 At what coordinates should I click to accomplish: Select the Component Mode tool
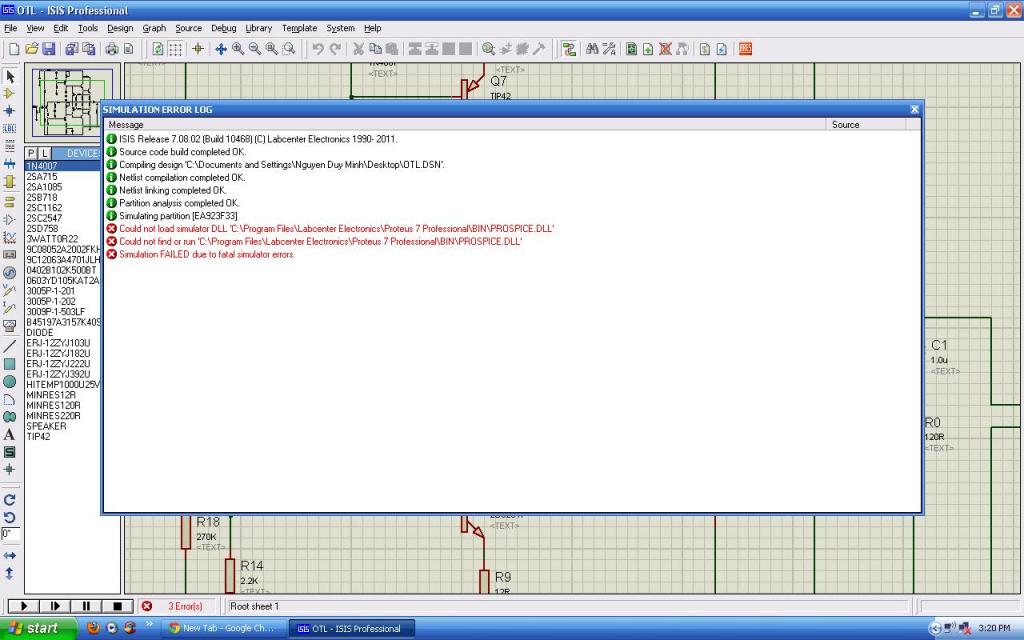click(10, 93)
